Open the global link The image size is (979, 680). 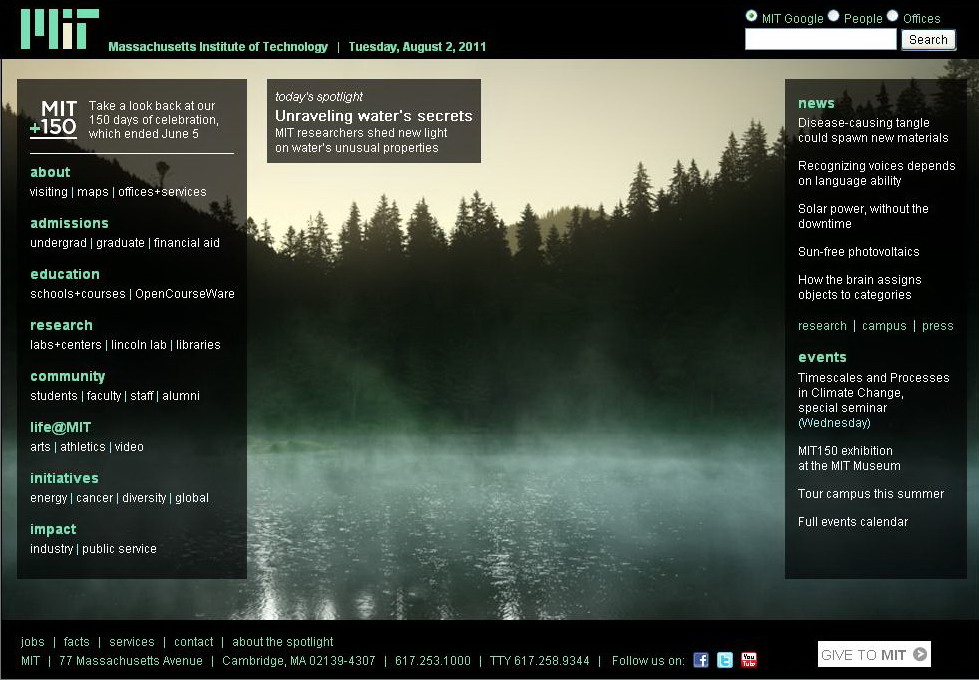192,498
